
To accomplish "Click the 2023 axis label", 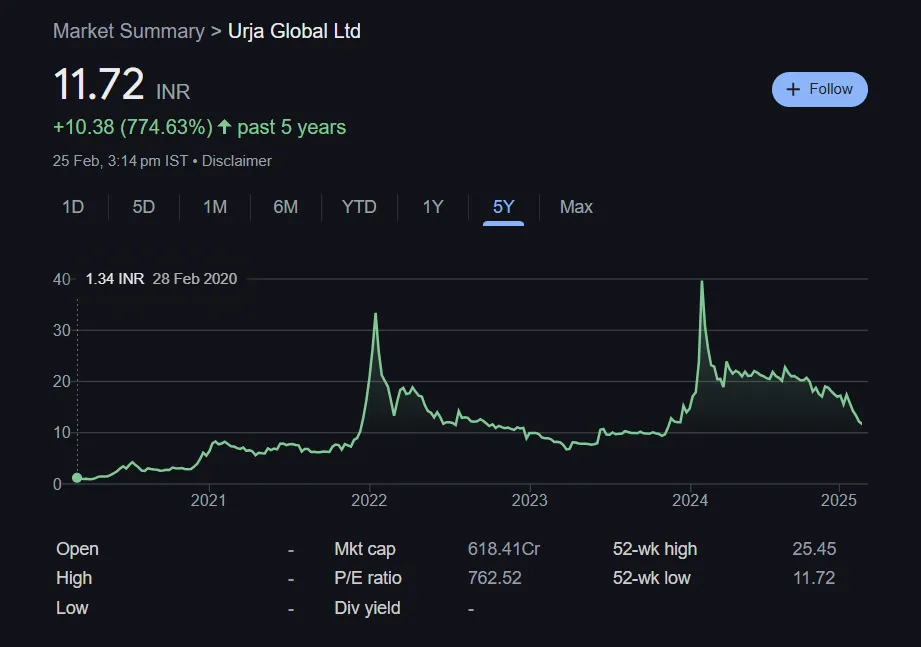I will point(529,500).
